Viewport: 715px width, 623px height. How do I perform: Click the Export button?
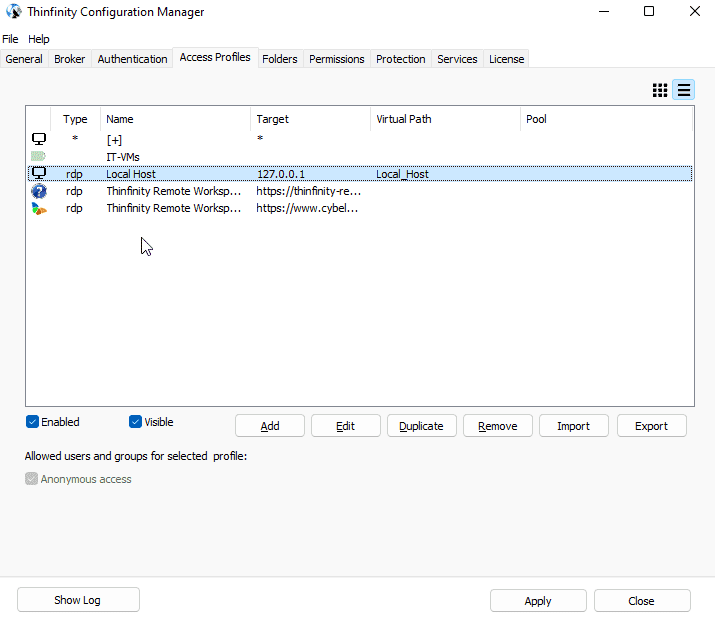click(651, 426)
